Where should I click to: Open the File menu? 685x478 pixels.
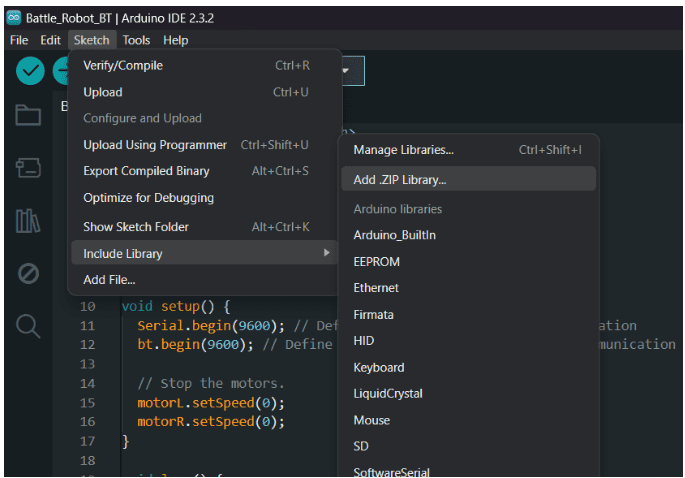pos(19,40)
